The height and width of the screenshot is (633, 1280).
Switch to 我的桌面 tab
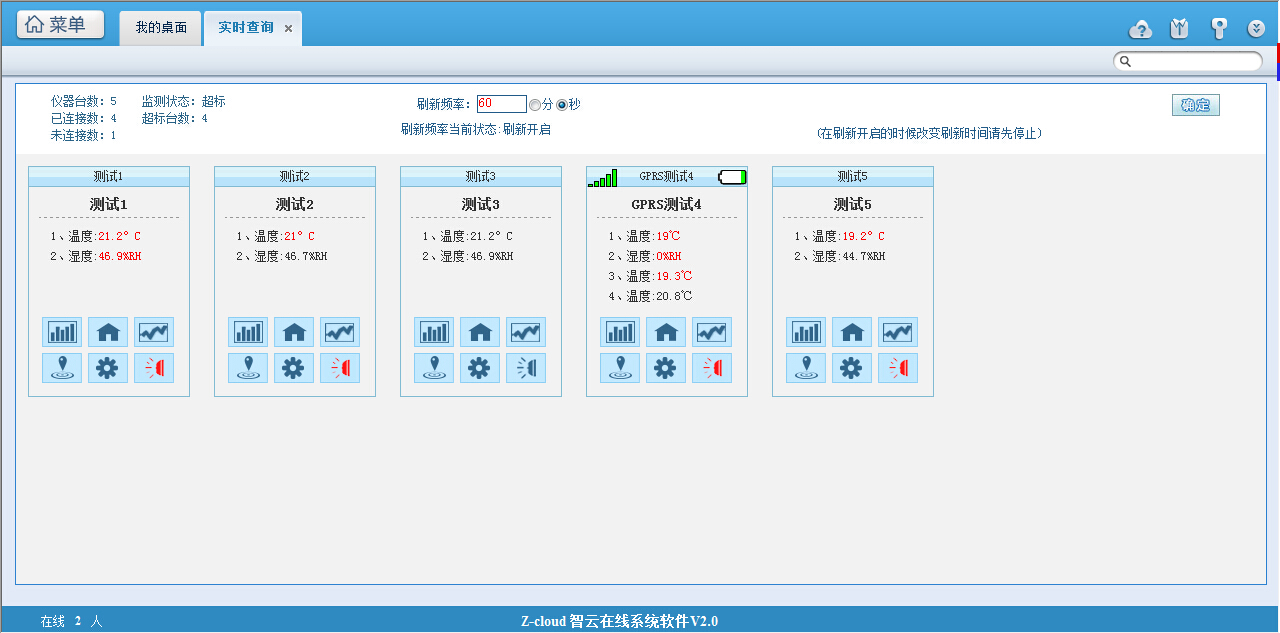click(161, 28)
